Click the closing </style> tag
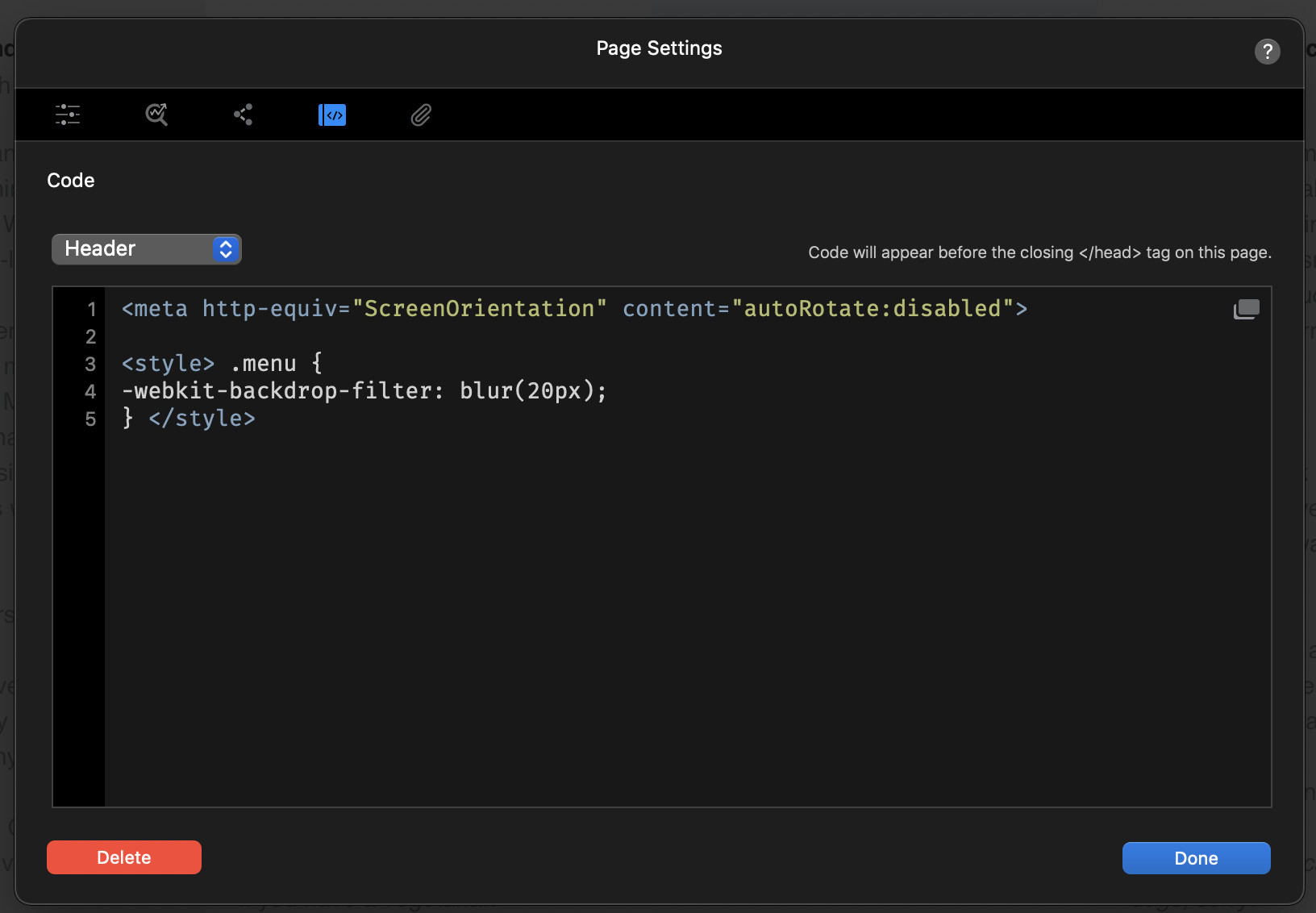 202,419
